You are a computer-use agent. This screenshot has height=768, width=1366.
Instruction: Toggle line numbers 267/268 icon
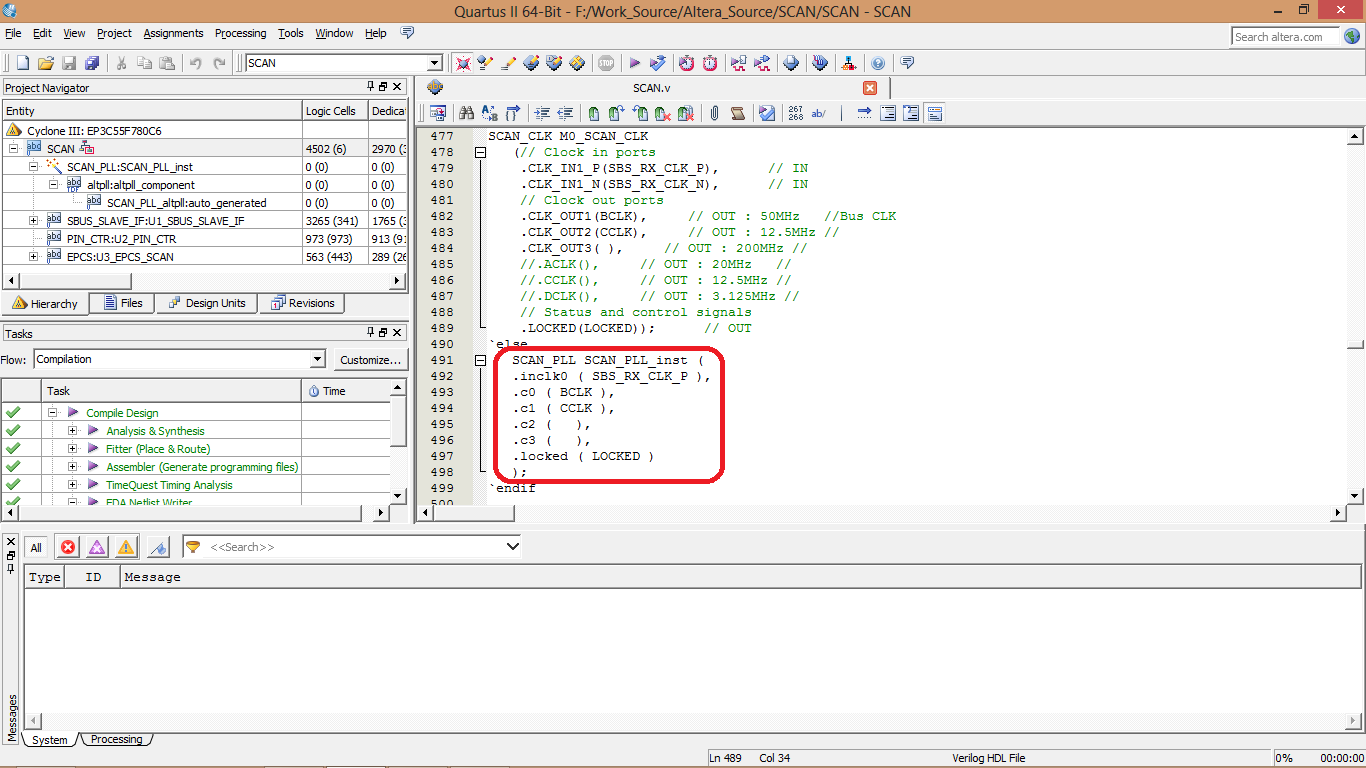796,113
